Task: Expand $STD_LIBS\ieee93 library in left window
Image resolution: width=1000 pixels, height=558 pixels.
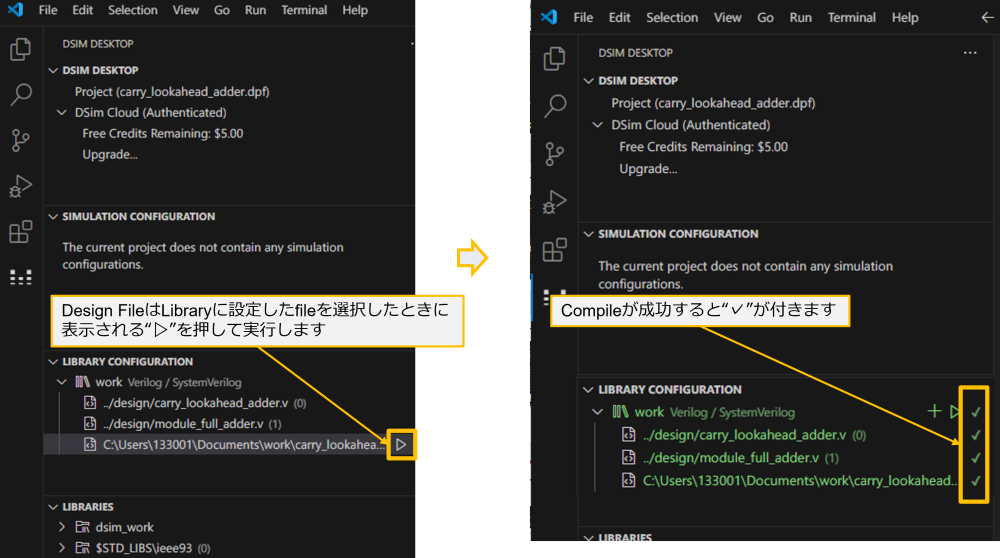Action: click(x=62, y=548)
